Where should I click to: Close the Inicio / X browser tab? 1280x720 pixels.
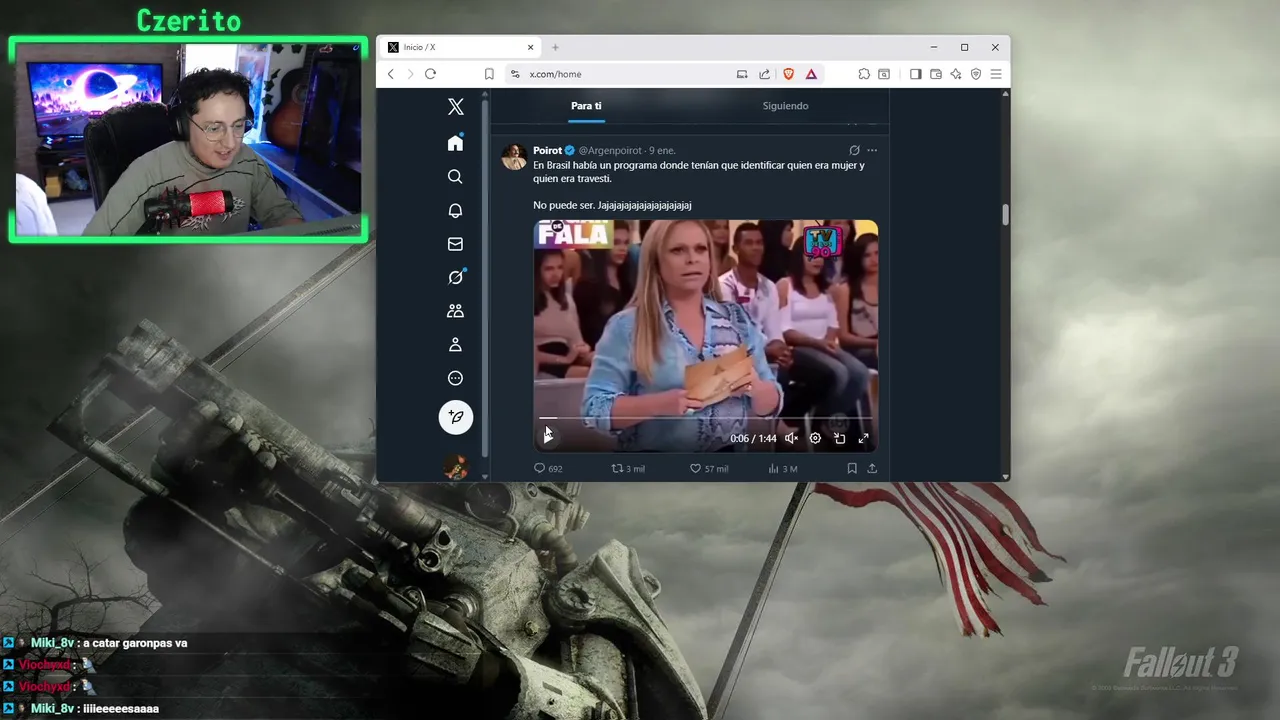coord(531,47)
